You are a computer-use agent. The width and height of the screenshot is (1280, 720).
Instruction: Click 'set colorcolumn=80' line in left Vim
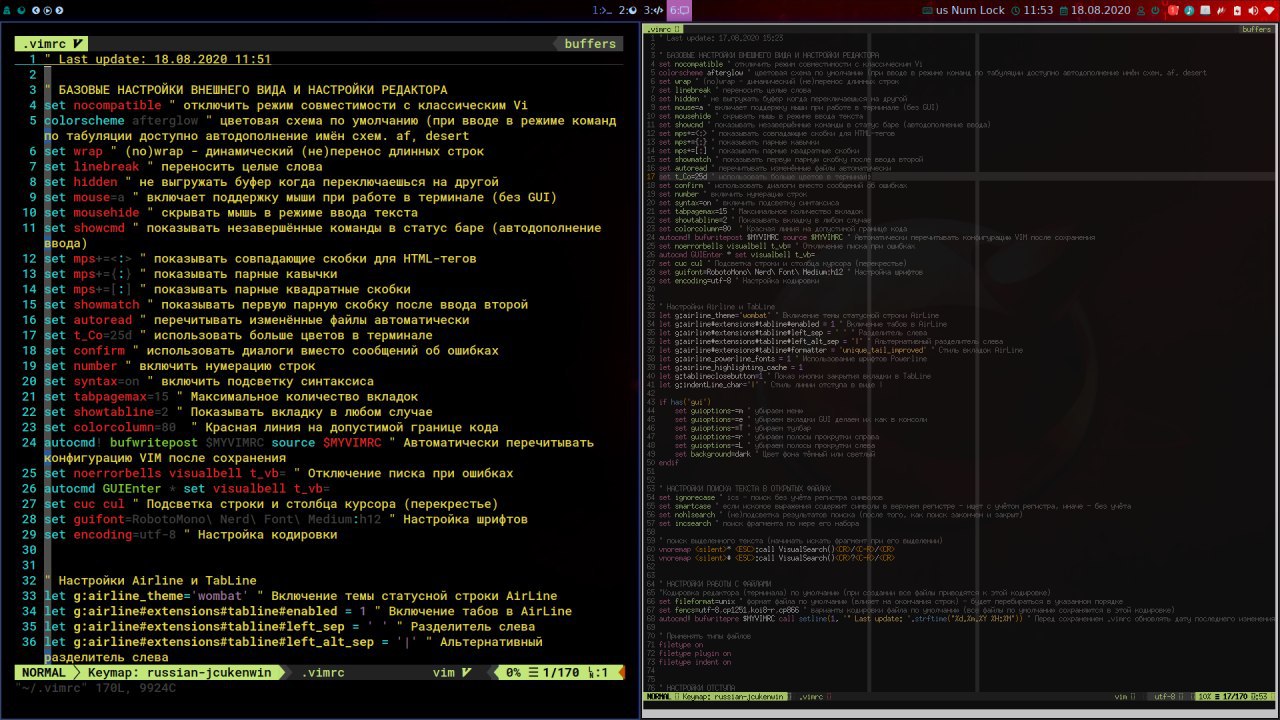pos(271,427)
